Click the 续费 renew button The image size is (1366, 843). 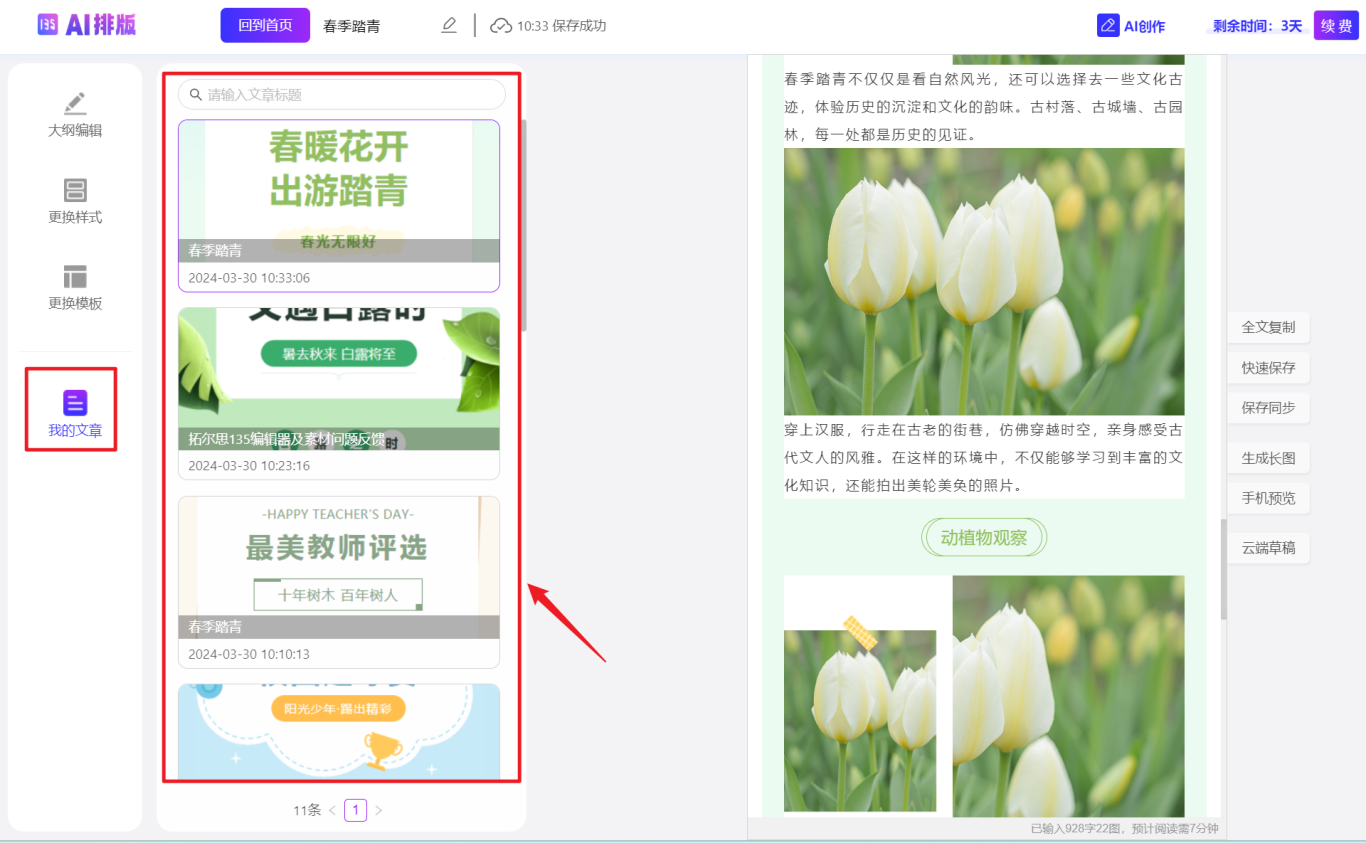[x=1335, y=26]
